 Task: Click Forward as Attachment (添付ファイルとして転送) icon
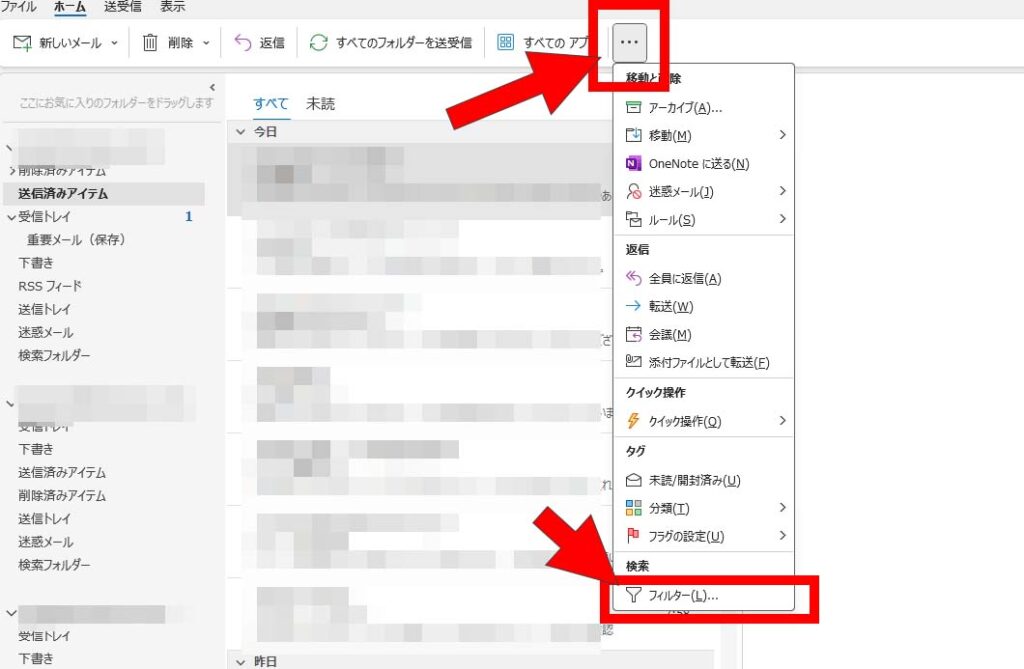click(x=633, y=363)
